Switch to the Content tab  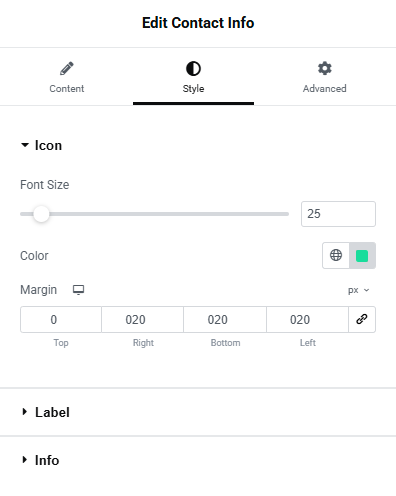click(67, 77)
